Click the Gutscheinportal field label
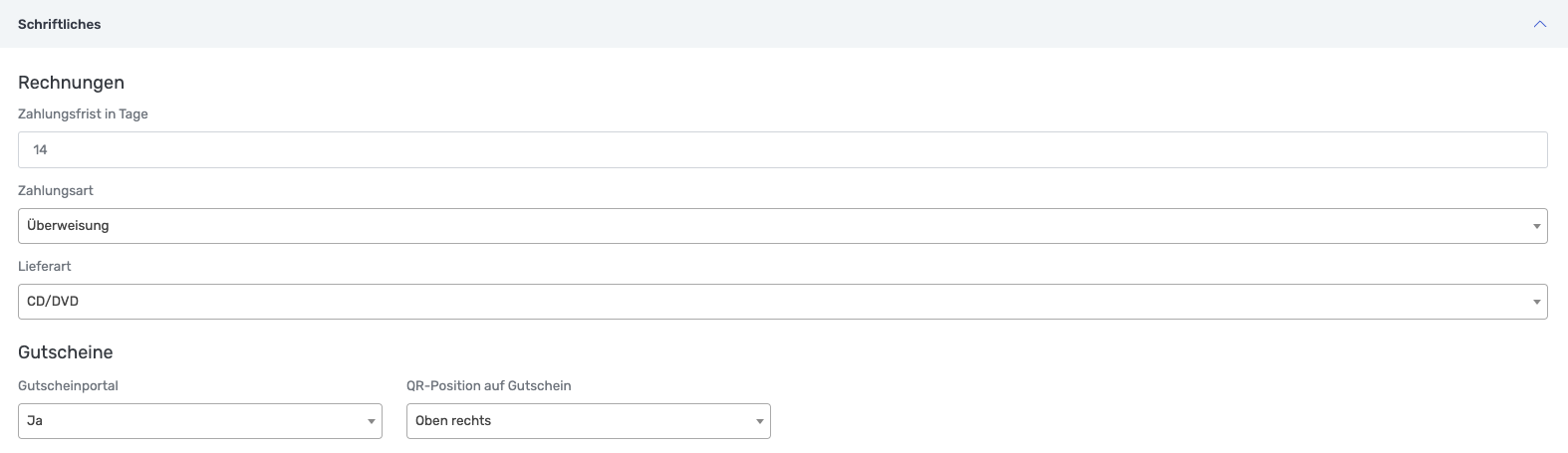Image resolution: width=1568 pixels, height=453 pixels. point(68,385)
